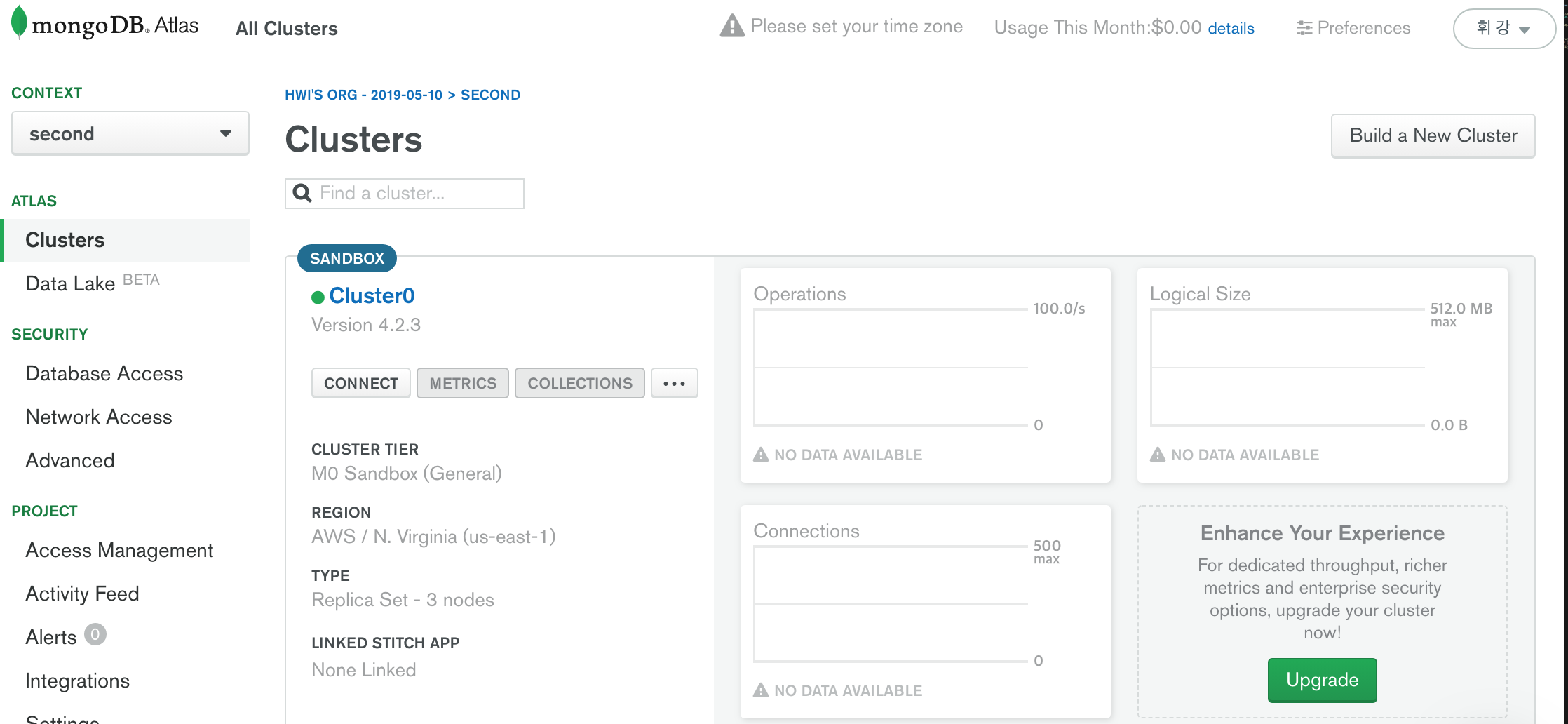Image resolution: width=1568 pixels, height=724 pixels.
Task: Click the '100.0/s' operations label
Action: 1059,309
